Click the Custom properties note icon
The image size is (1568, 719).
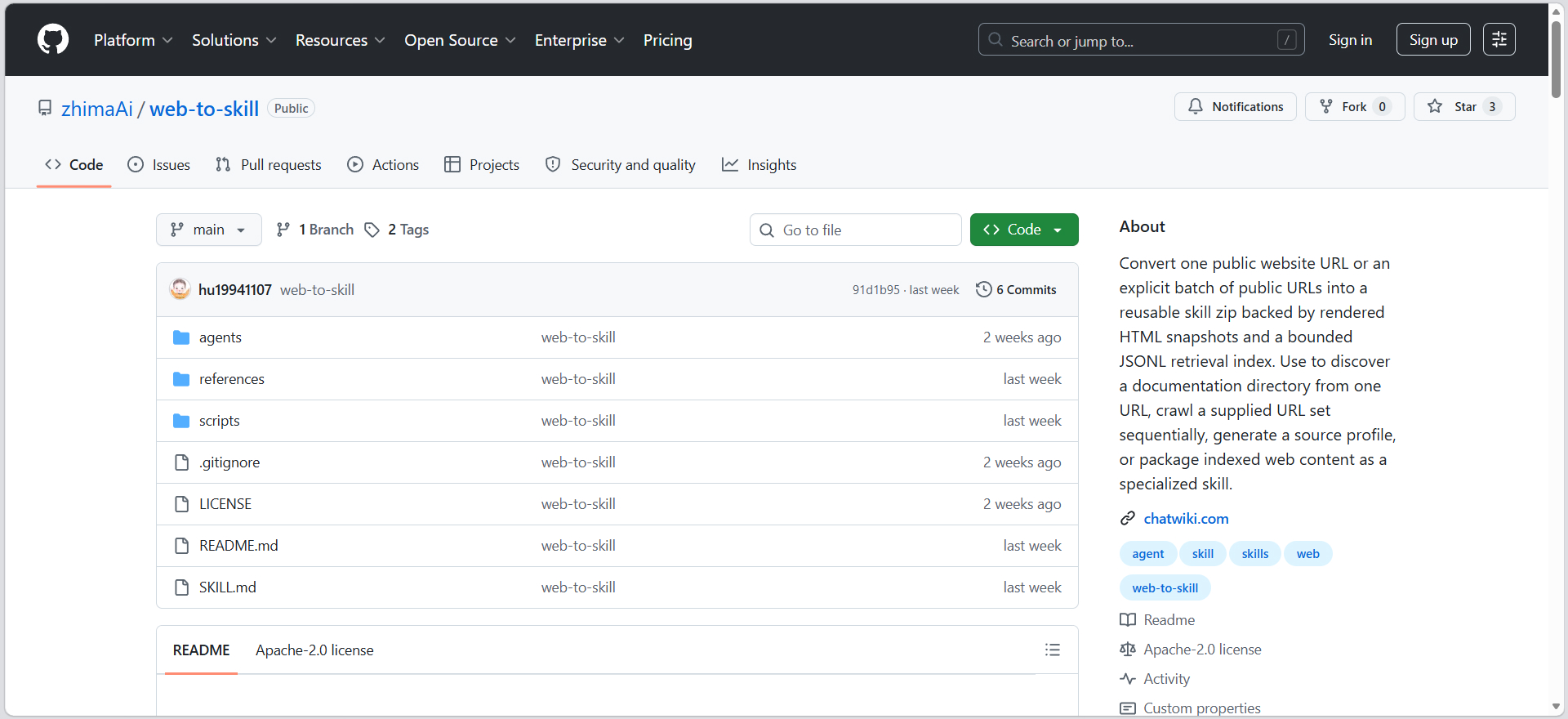(x=1128, y=708)
